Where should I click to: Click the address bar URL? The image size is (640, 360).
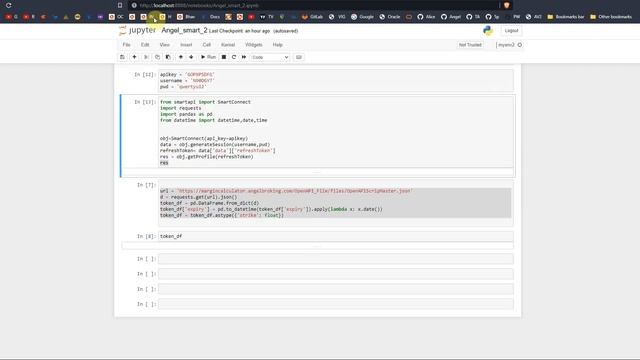click(x=199, y=5)
